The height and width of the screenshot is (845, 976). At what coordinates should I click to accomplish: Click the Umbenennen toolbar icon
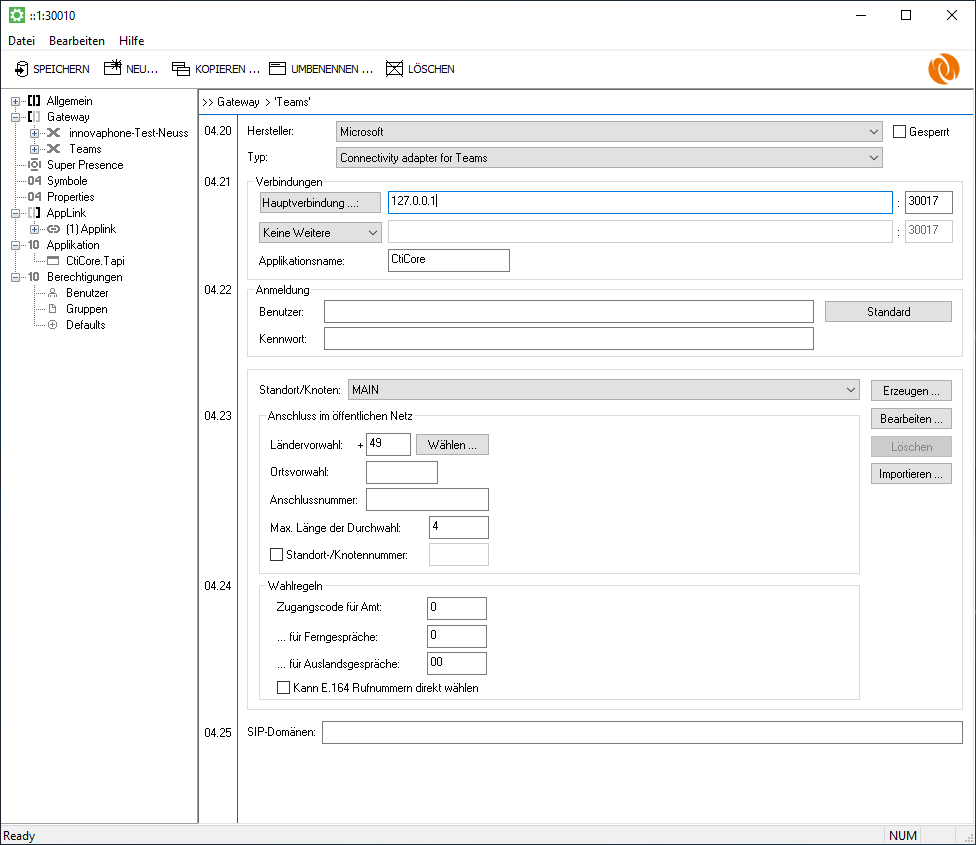pos(277,69)
